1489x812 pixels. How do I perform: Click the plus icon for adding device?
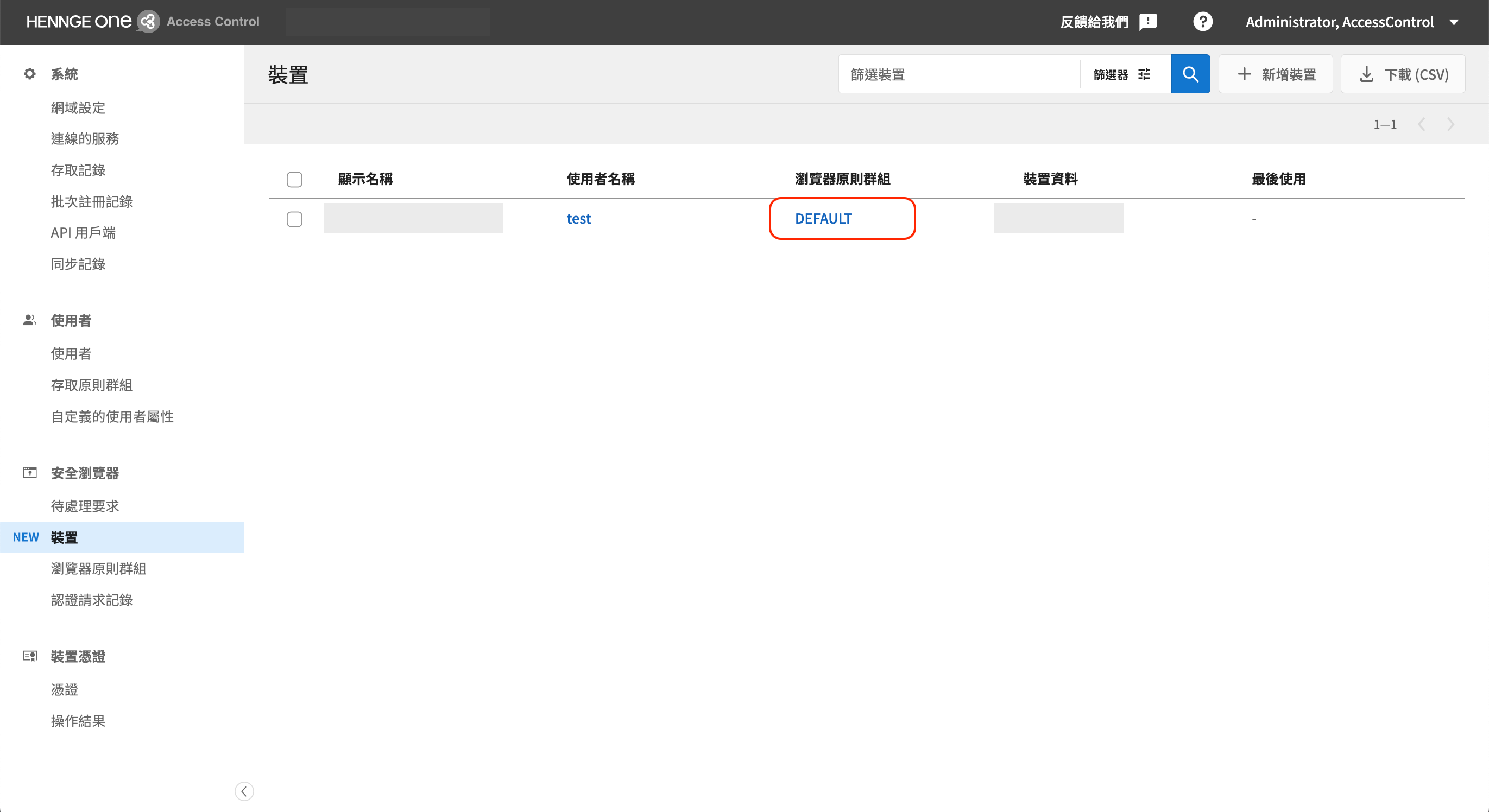click(x=1245, y=74)
